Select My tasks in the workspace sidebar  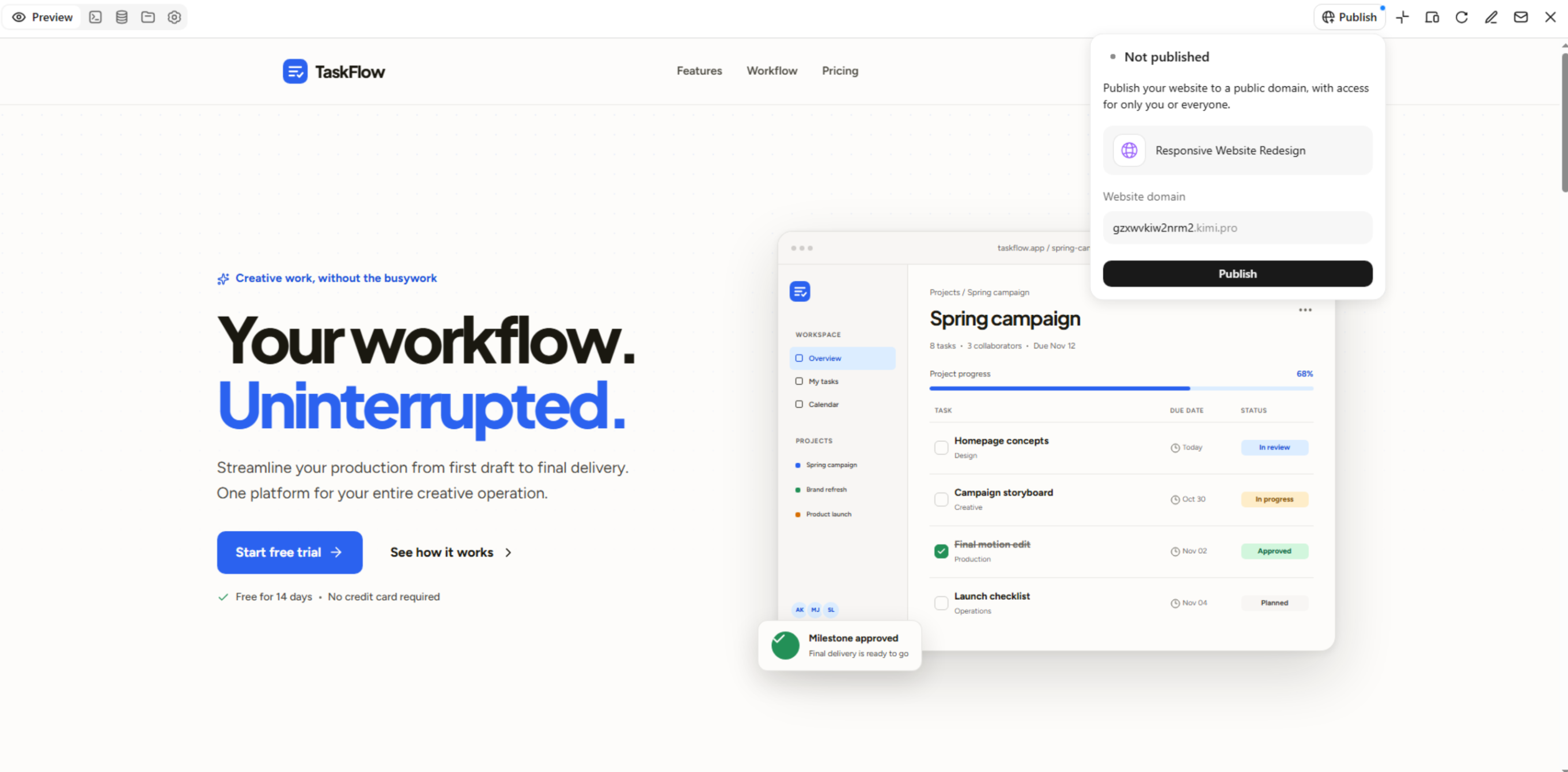[842, 381]
